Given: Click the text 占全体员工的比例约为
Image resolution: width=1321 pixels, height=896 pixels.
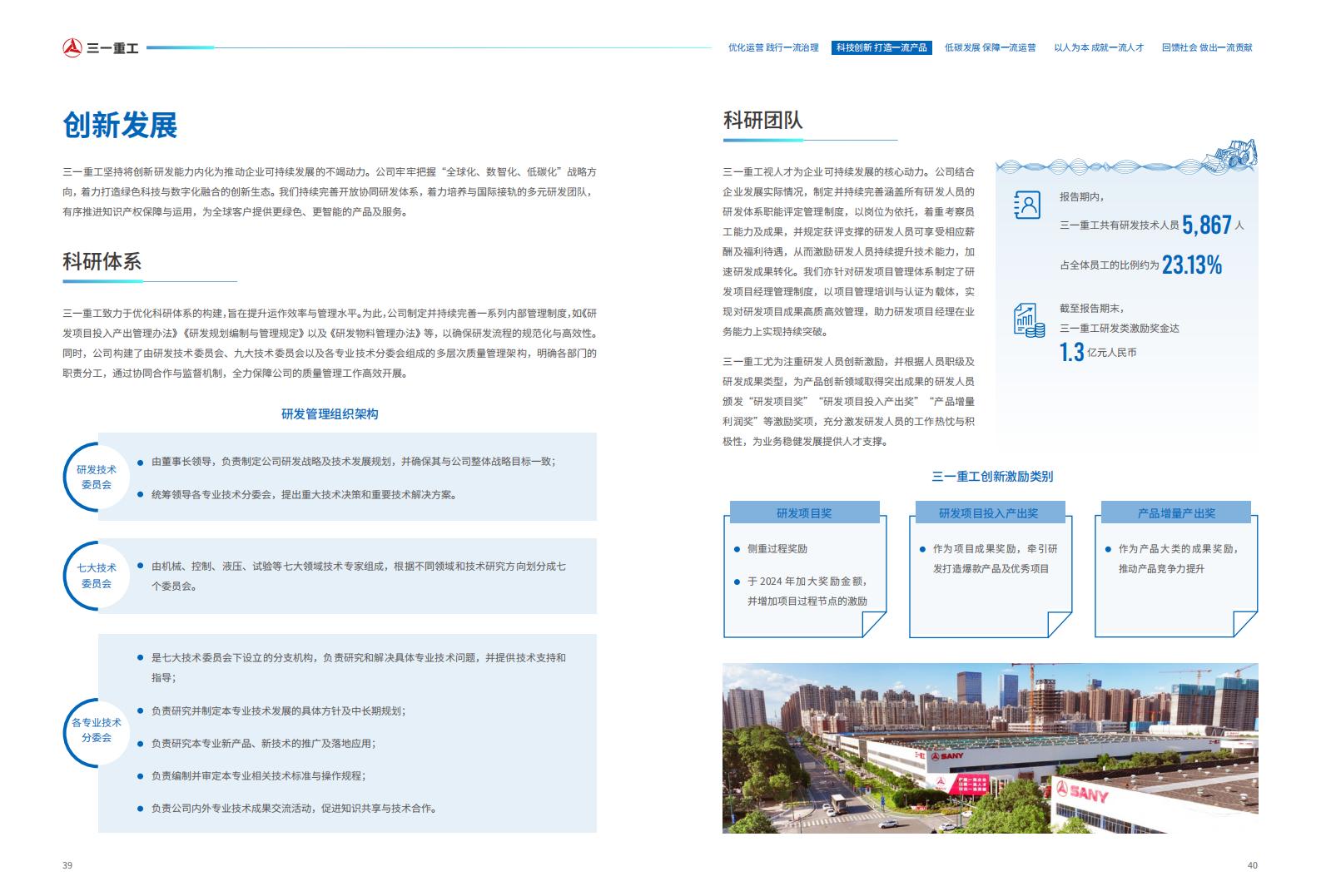Looking at the screenshot, I should (x=1109, y=265).
